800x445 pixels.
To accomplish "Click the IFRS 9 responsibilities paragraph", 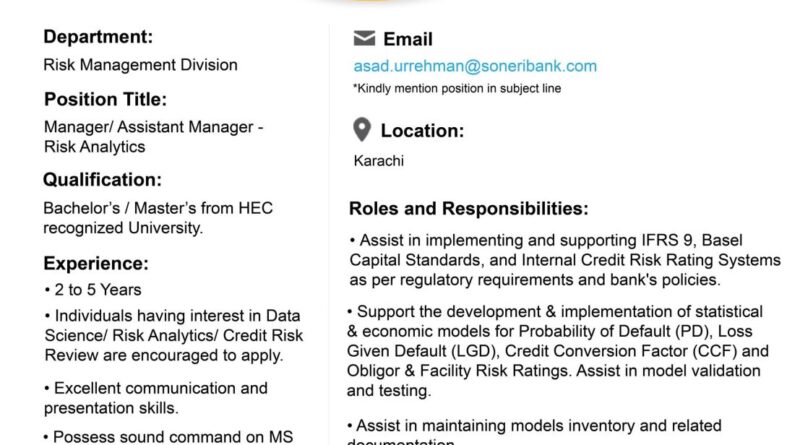I will 563,260.
